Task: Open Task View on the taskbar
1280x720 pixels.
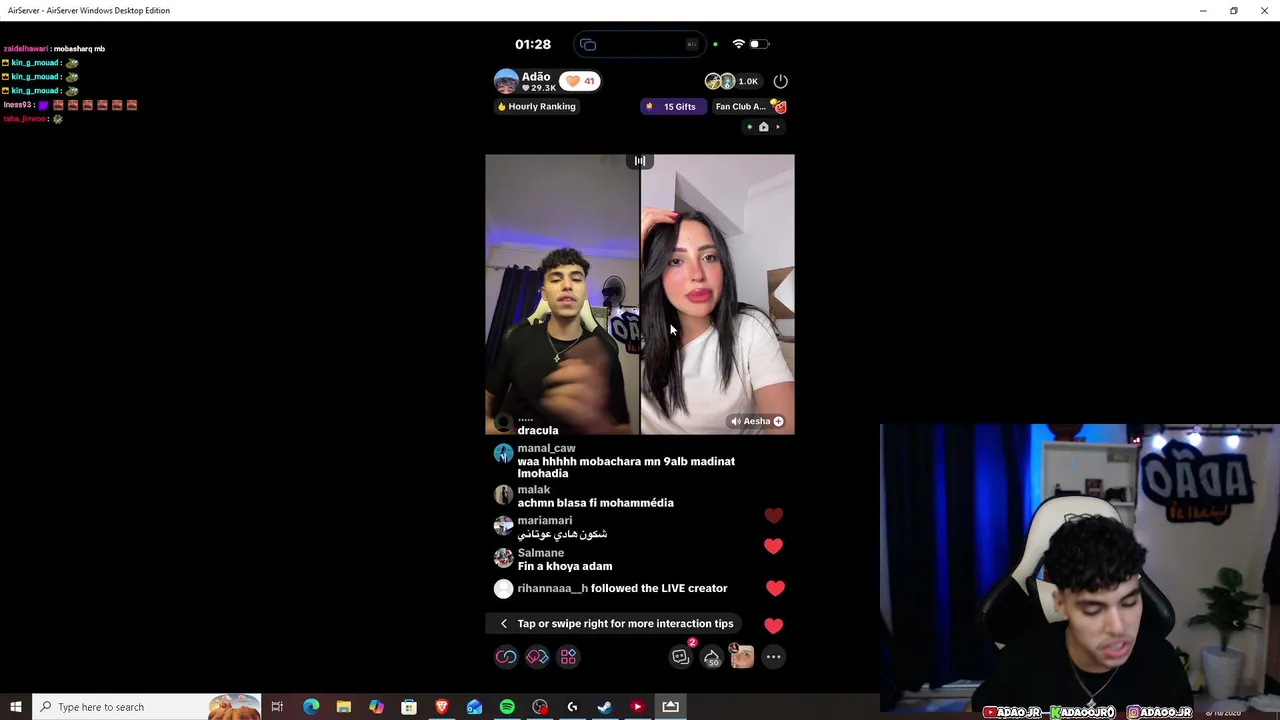Action: pyautogui.click(x=277, y=707)
